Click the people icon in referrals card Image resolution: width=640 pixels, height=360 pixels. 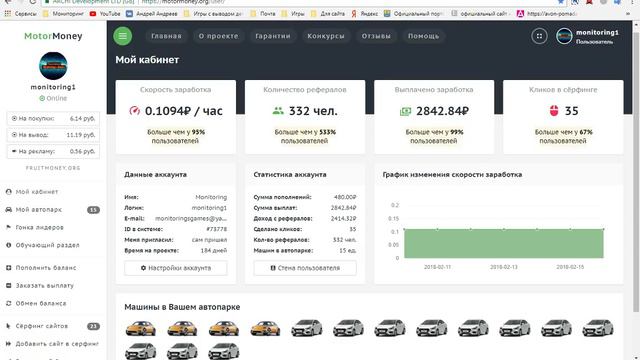click(278, 111)
